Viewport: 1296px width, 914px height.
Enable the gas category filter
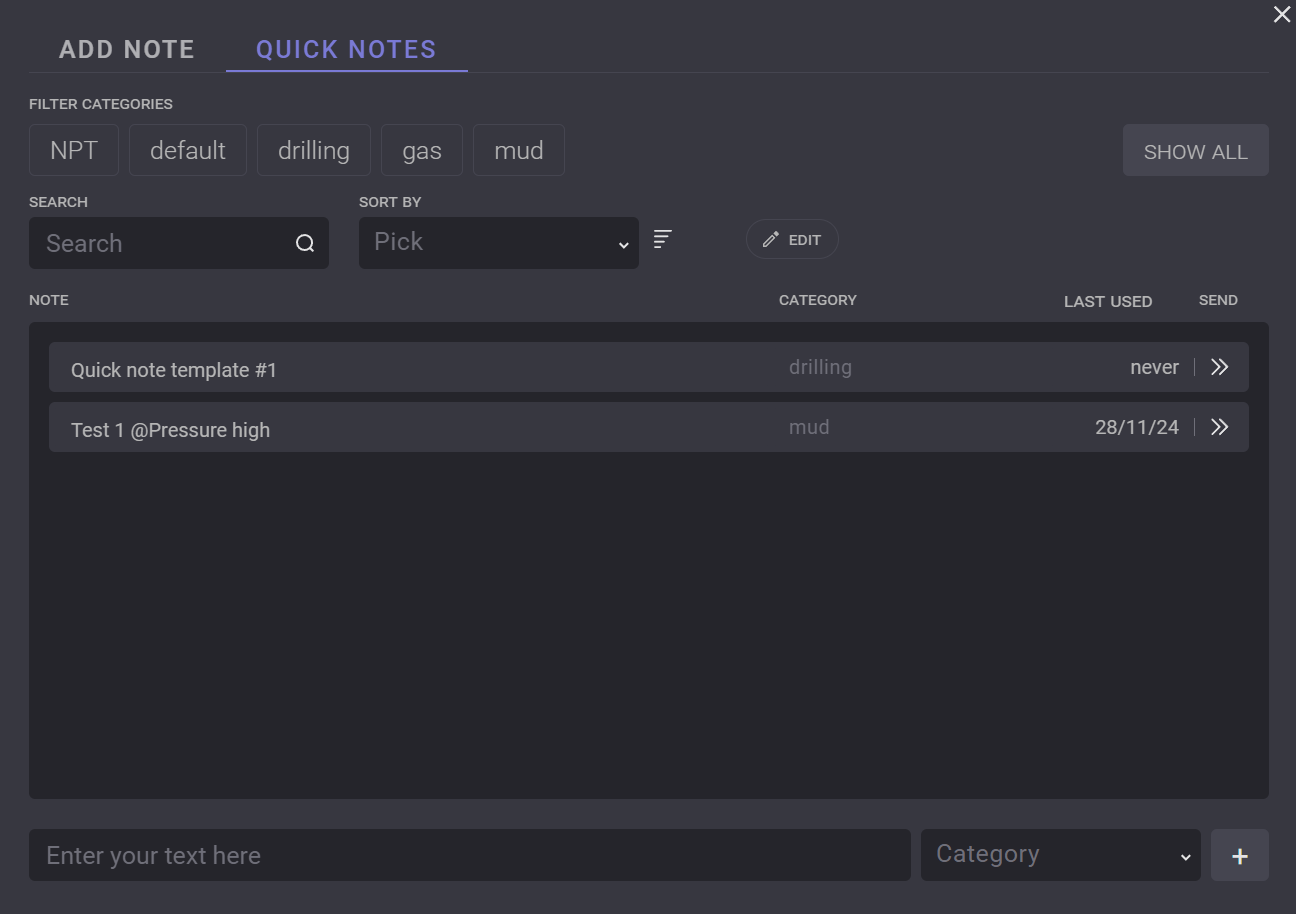[x=422, y=150]
